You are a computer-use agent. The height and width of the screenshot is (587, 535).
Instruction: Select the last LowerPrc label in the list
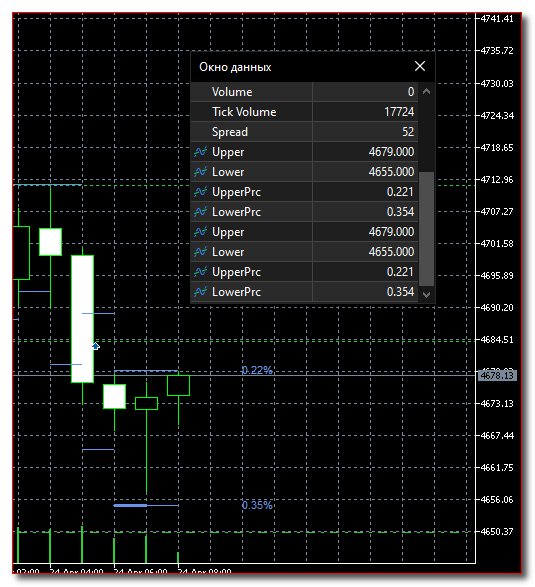(x=236, y=292)
